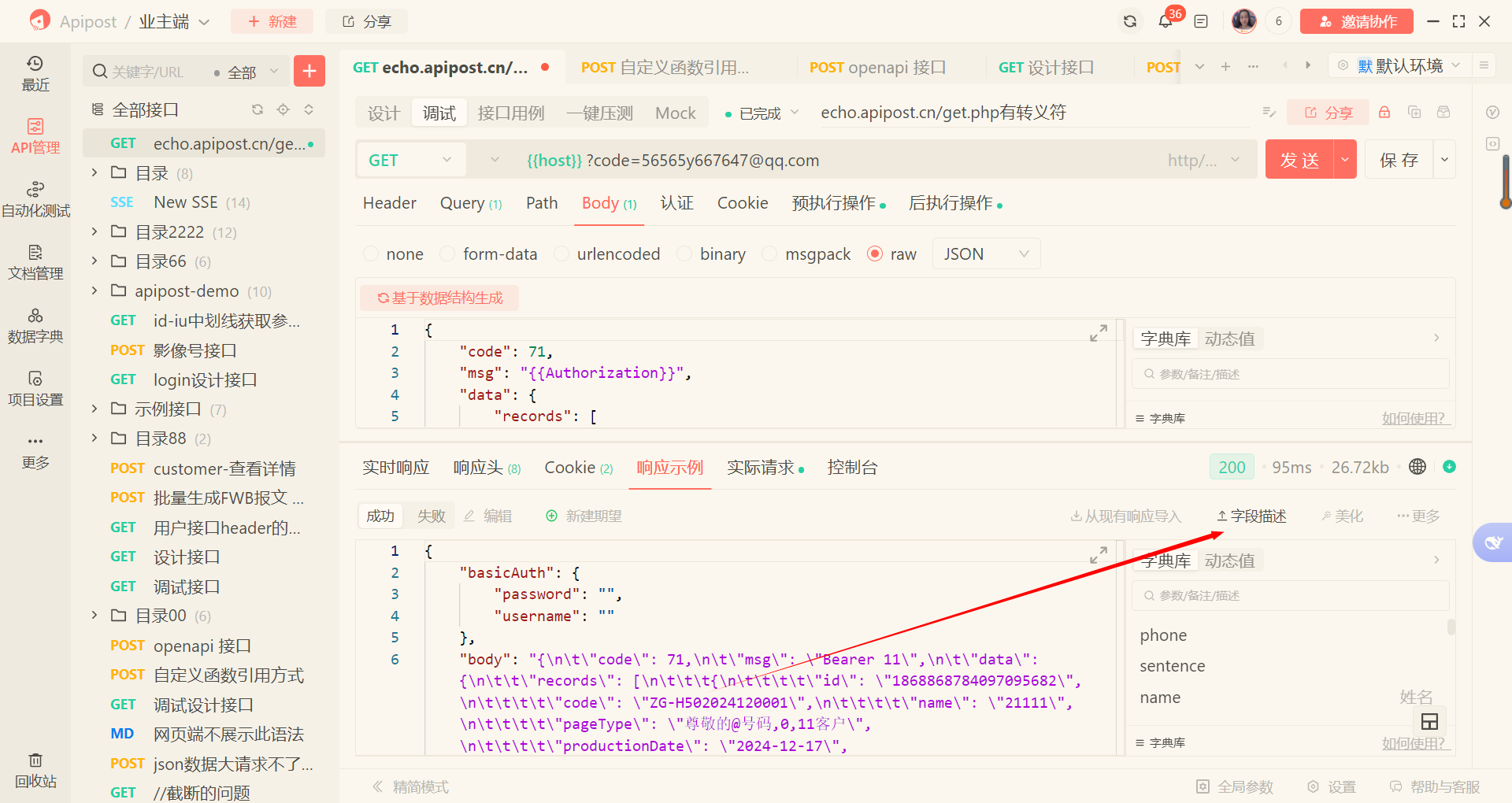This screenshot has width=1512, height=803.
Task: Switch to the Mock tab
Action: click(x=676, y=113)
